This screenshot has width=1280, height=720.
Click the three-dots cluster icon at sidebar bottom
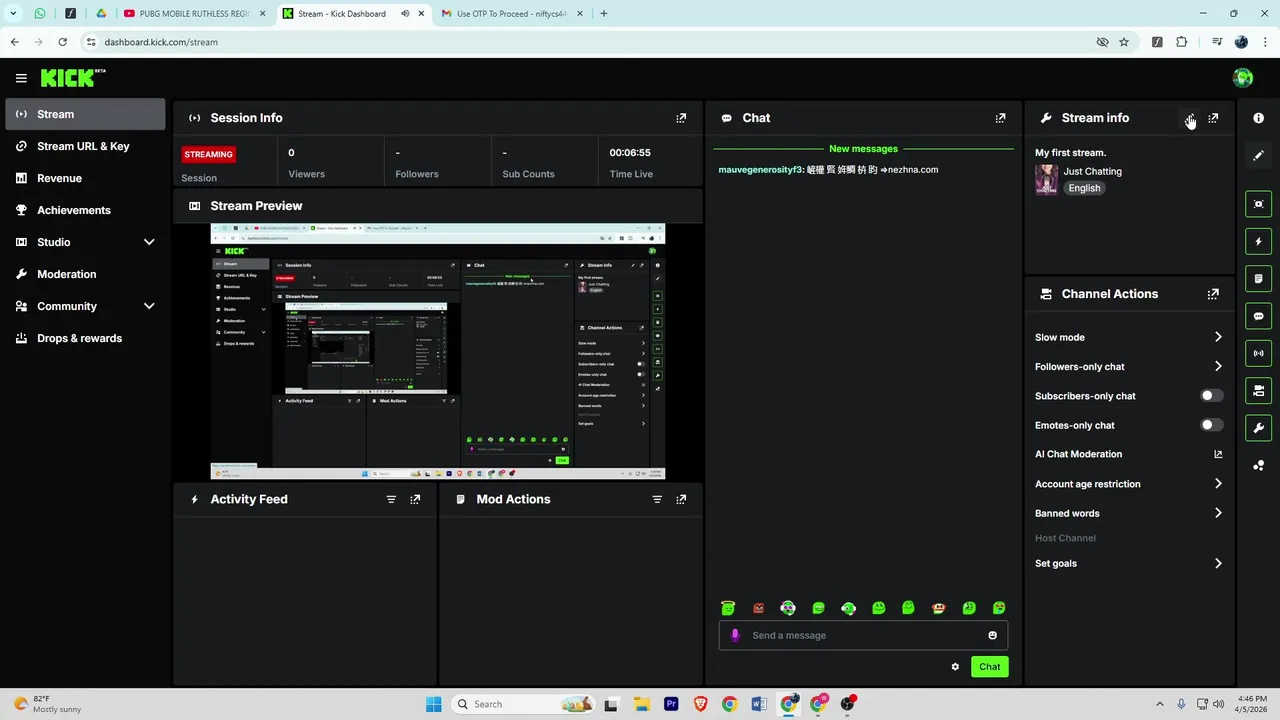tap(1258, 465)
